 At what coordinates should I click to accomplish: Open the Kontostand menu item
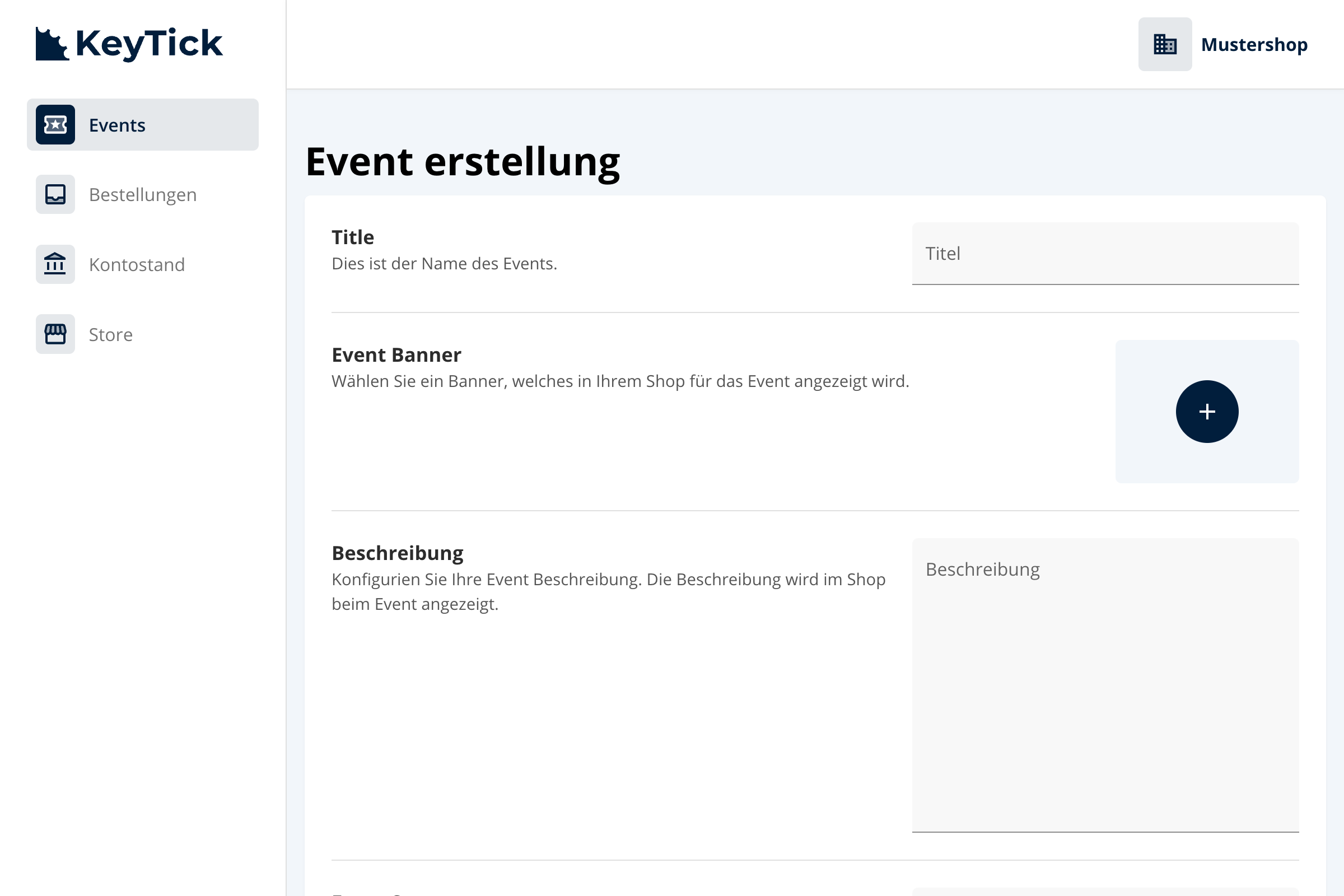tap(137, 265)
